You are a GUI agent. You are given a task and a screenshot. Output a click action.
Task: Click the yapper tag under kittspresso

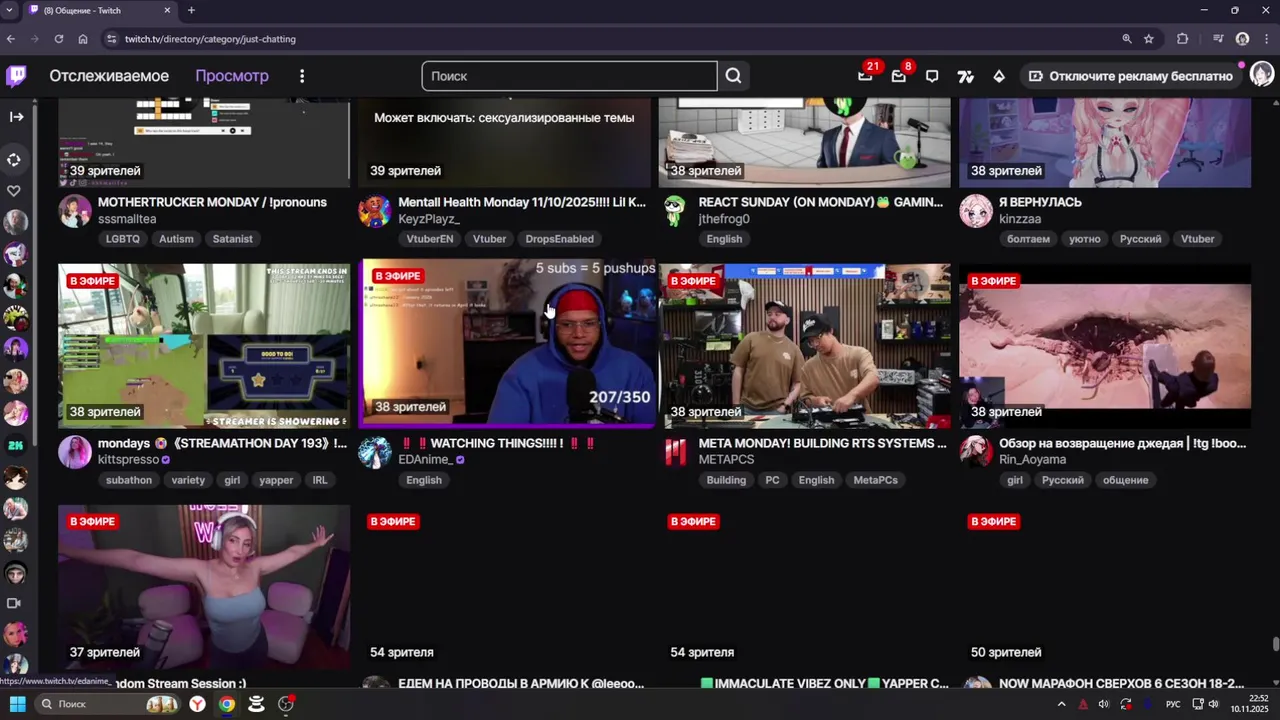(276, 480)
